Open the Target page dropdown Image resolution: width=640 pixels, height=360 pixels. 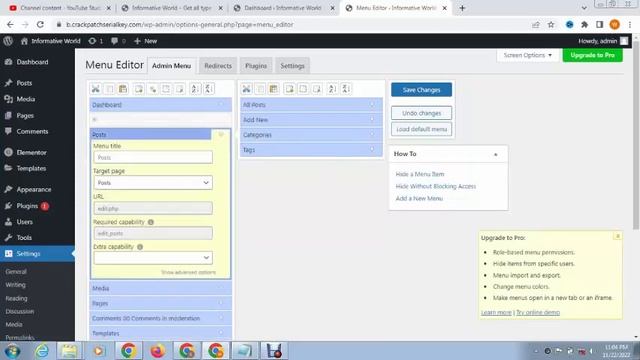pos(153,182)
